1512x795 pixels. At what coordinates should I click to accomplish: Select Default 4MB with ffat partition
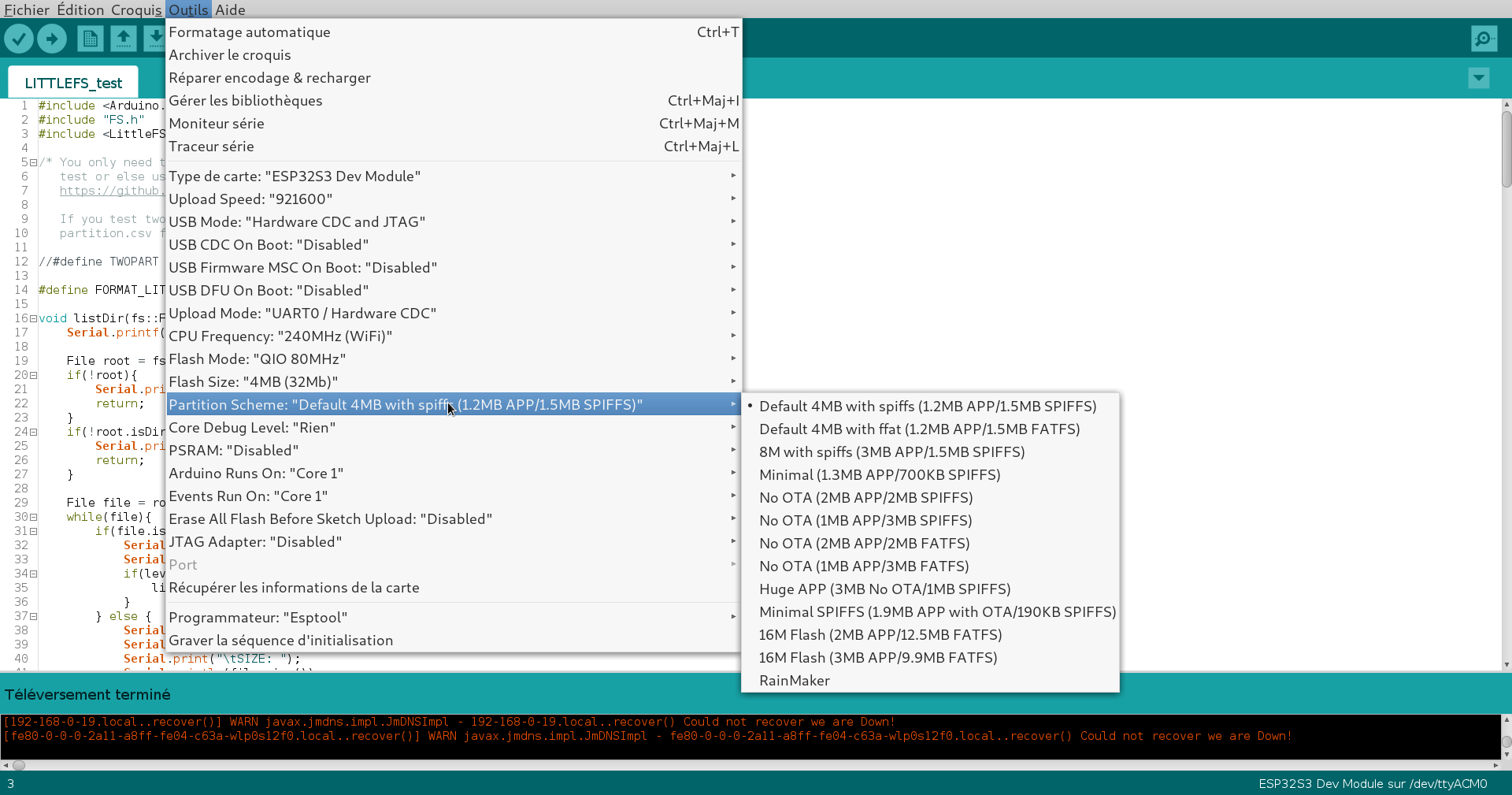930,429
